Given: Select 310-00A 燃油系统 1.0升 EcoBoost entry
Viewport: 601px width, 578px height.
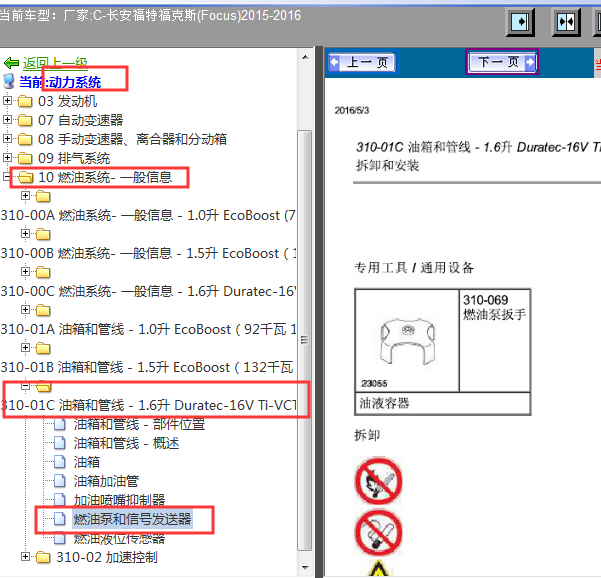Looking at the screenshot, I should [148, 215].
